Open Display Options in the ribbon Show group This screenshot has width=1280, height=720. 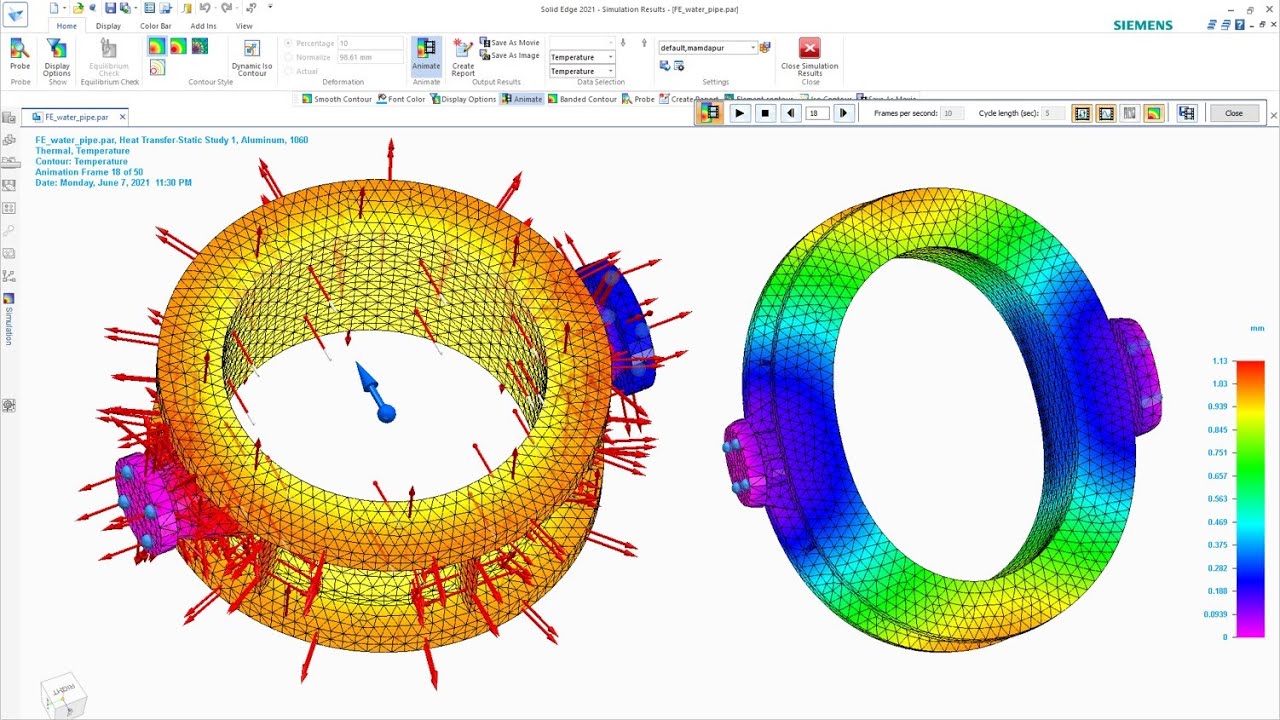pos(57,57)
